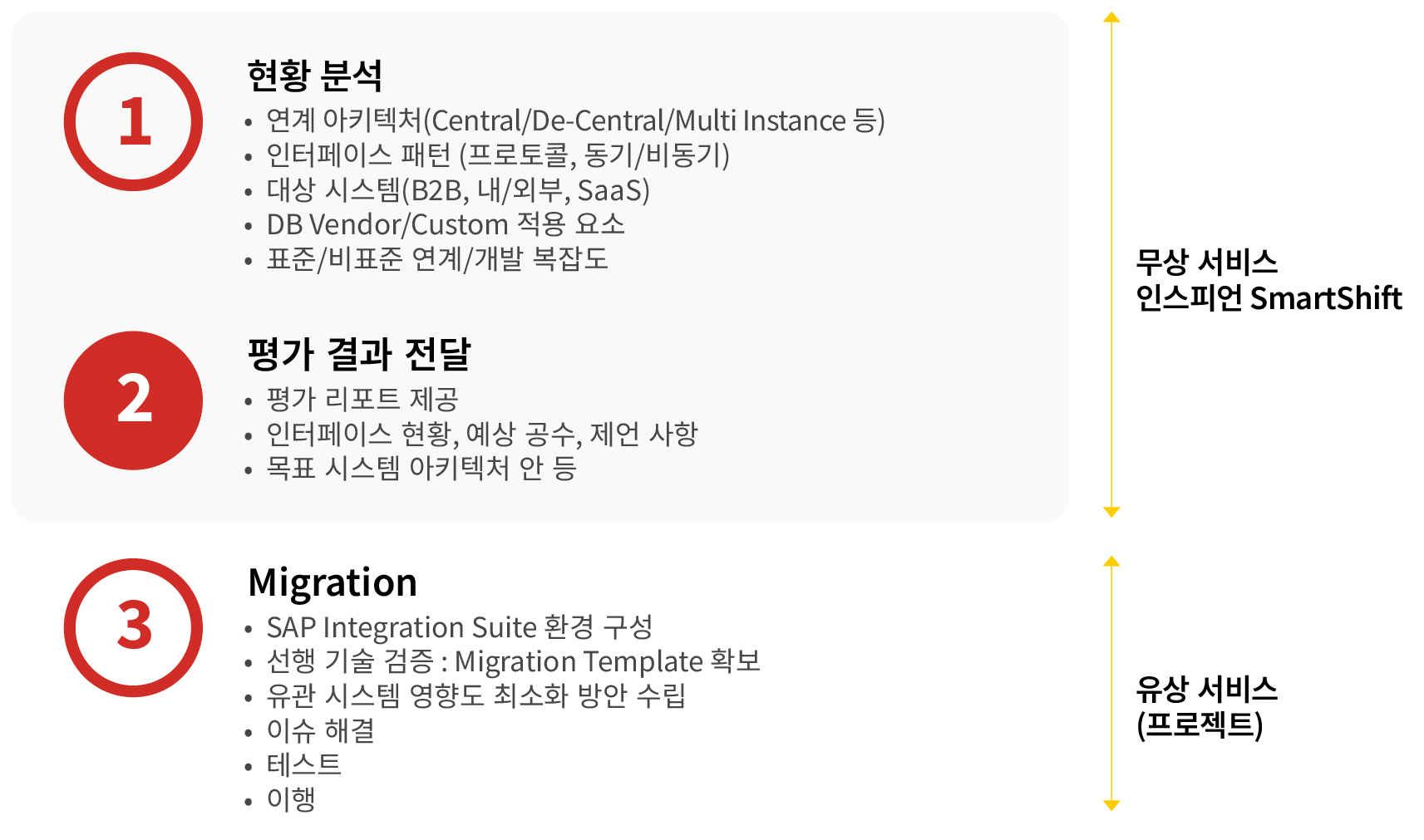
Task: Click the 연계 아키텍처 Central/De-Central bullet
Action: tap(575, 121)
